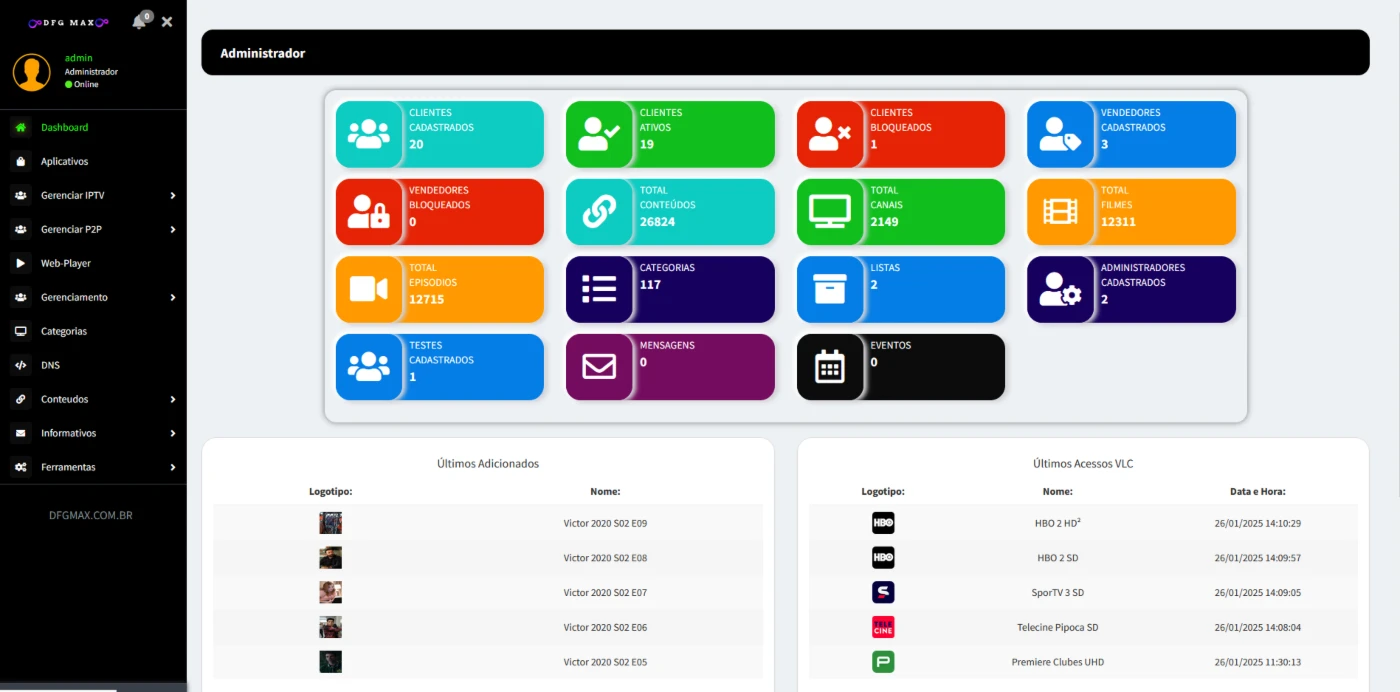Viewport: 1400px width, 692px height.
Task: Click the Victor 2020 S02 E09 thumbnail
Action: click(330, 523)
